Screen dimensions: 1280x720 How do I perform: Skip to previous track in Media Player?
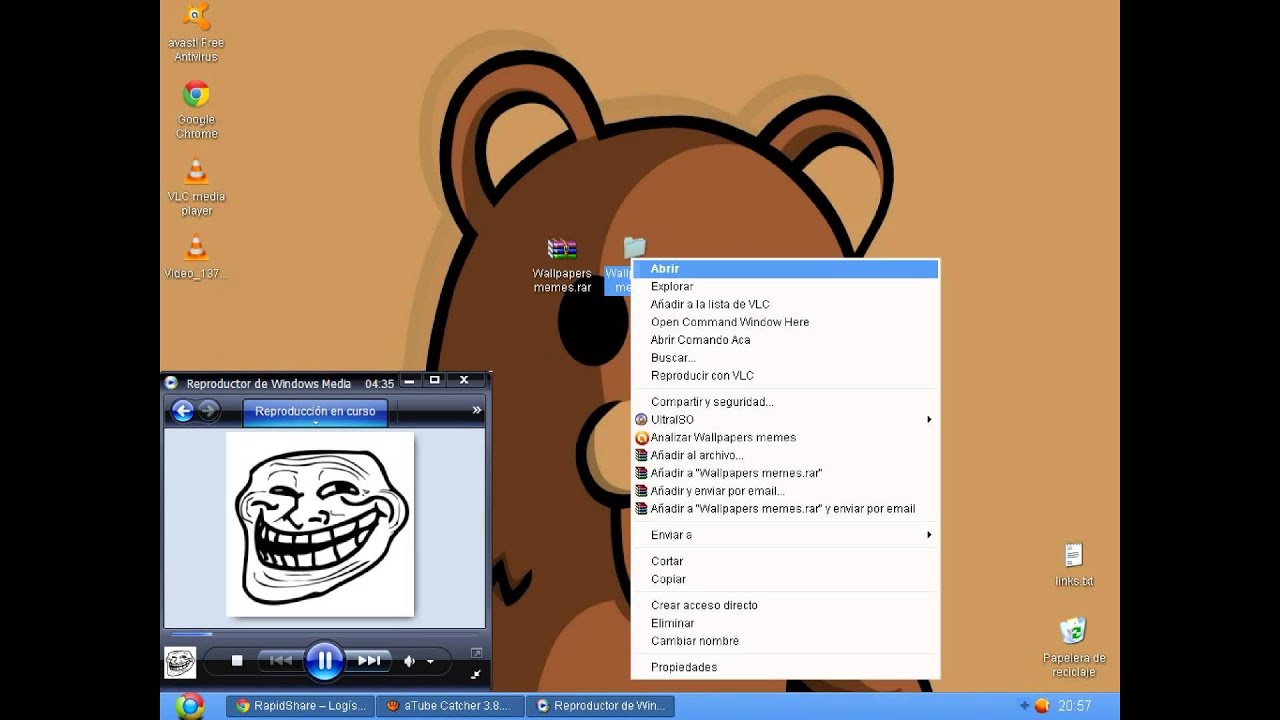(x=281, y=660)
